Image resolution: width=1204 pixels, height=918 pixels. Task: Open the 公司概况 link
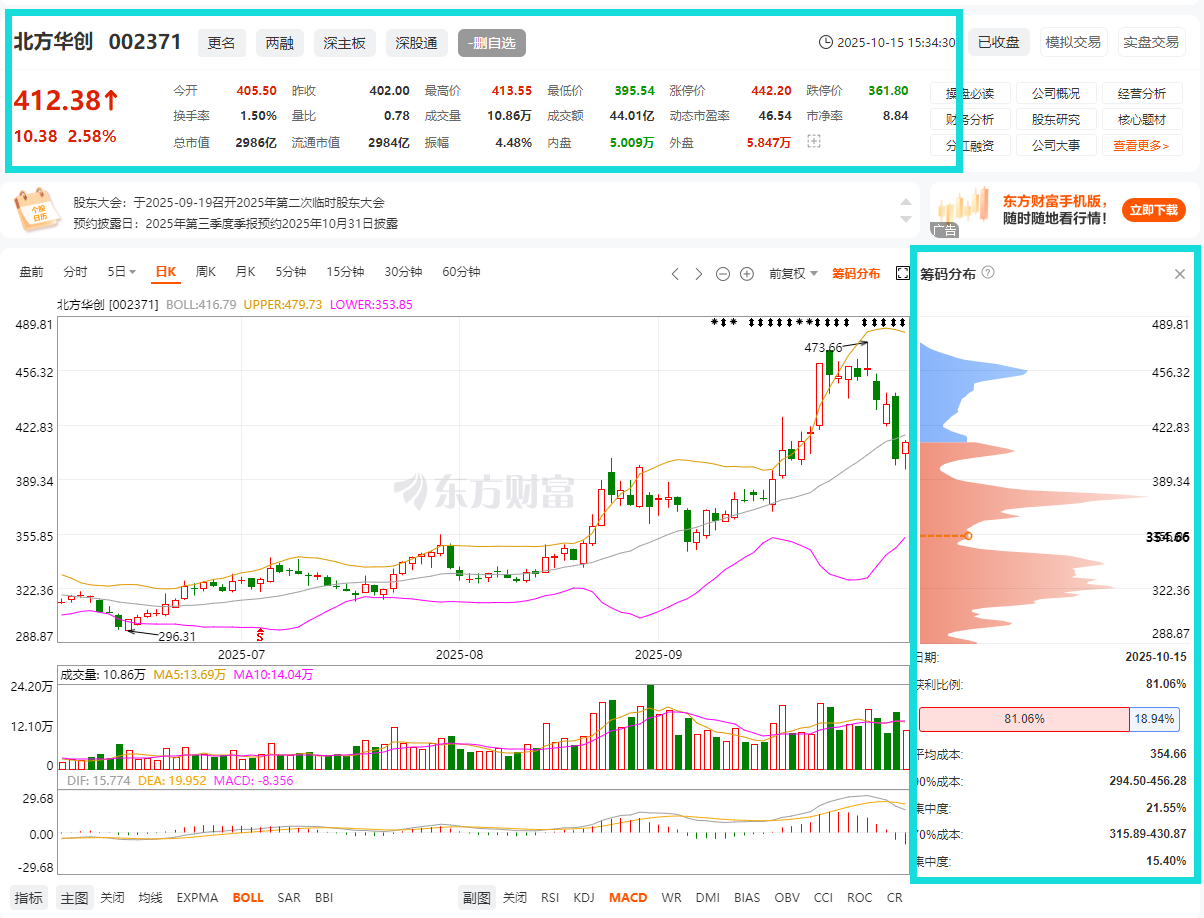pyautogui.click(x=1055, y=94)
